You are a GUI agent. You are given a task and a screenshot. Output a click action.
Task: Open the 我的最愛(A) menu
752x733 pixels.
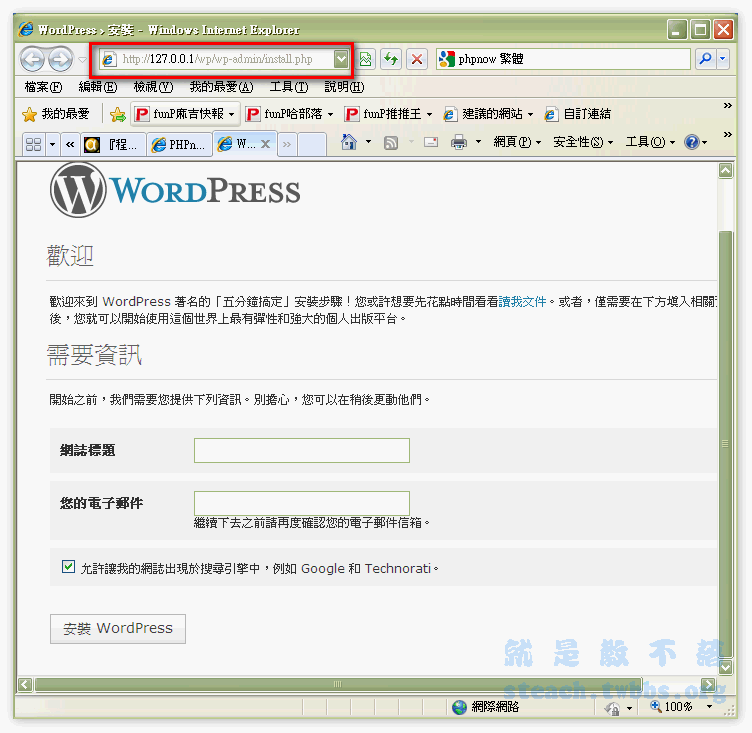point(221,87)
